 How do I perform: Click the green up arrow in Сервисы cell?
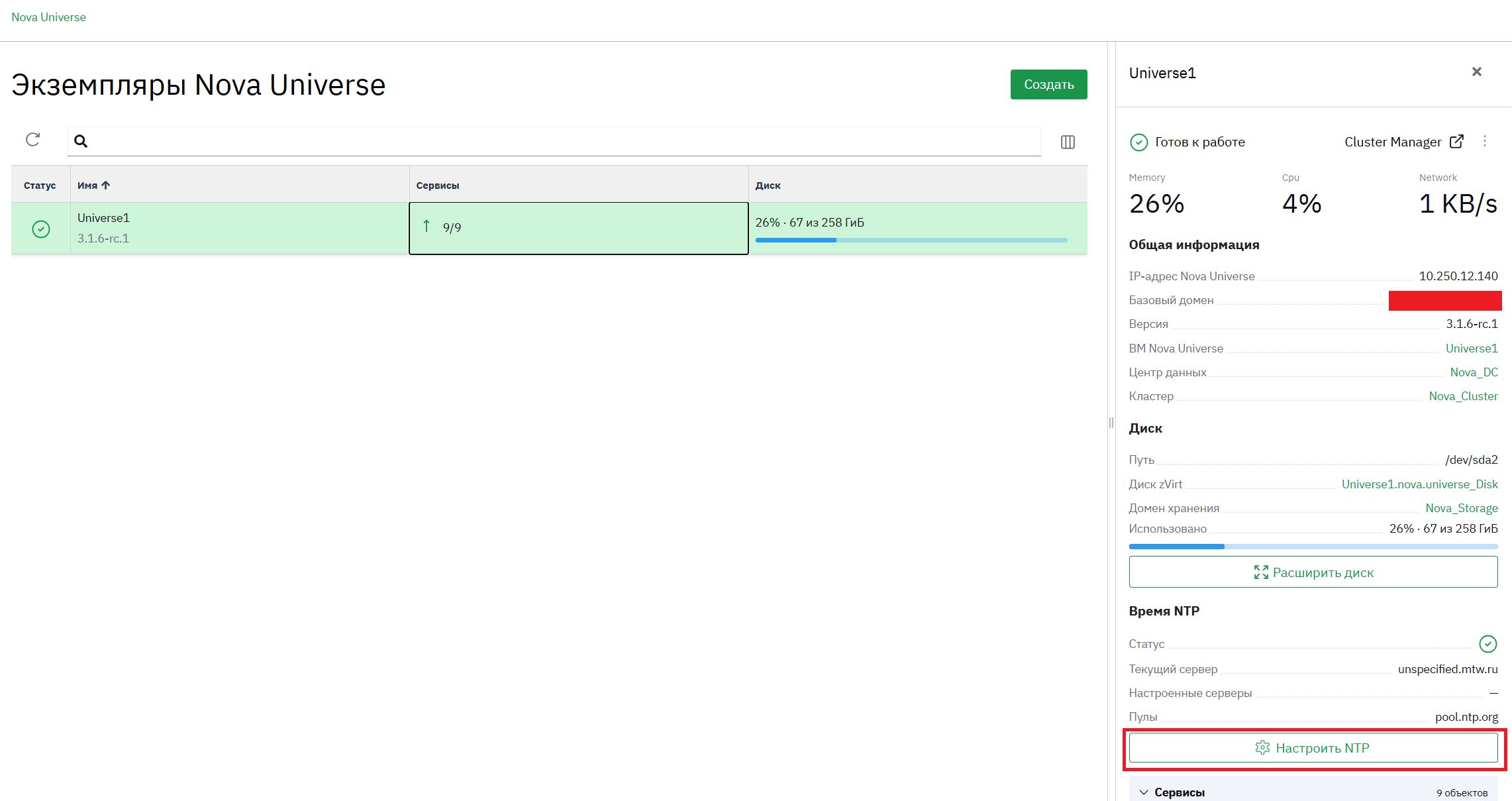[x=427, y=227]
